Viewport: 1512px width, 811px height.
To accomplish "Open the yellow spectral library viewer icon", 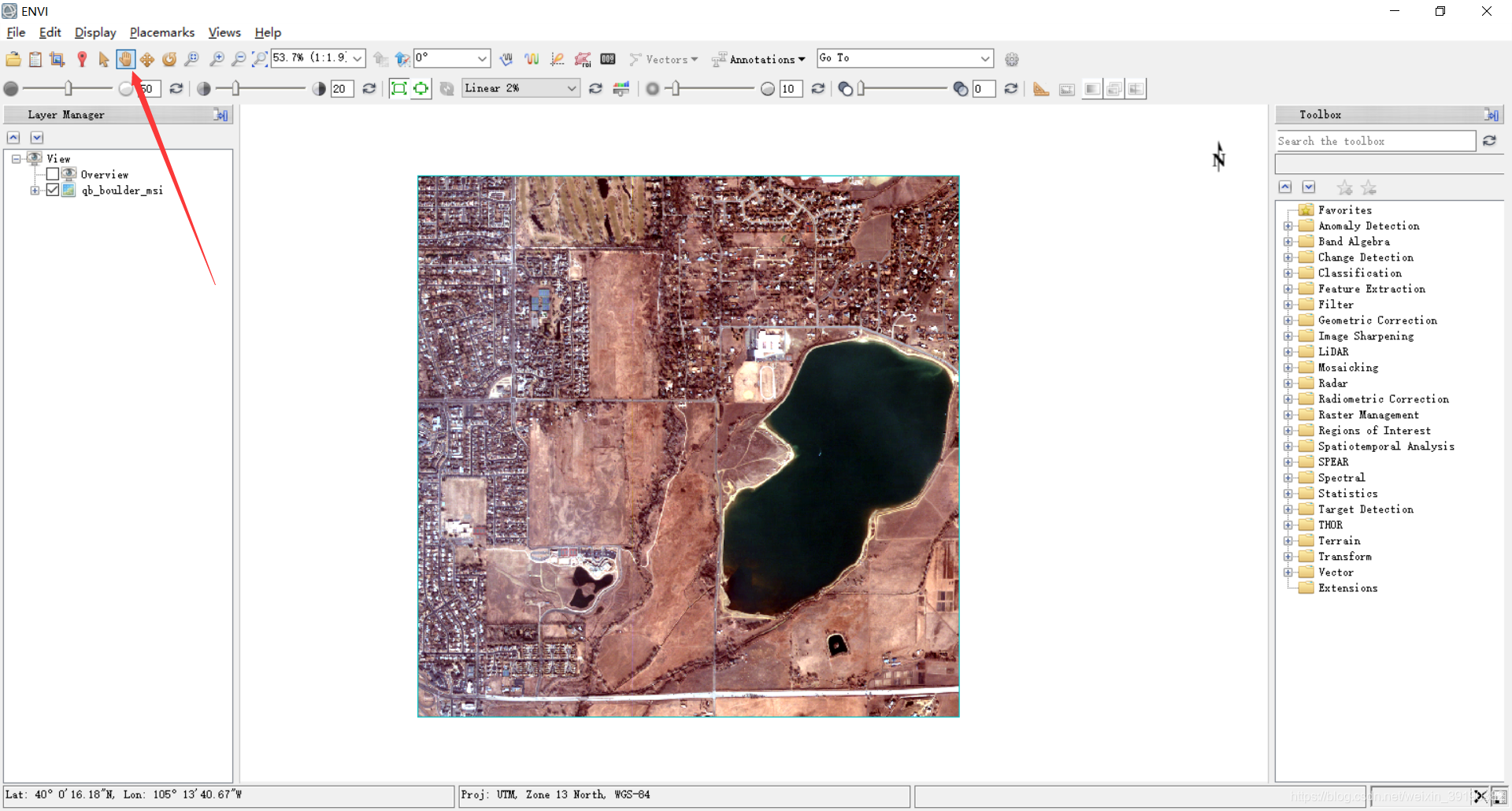I will [x=532, y=59].
